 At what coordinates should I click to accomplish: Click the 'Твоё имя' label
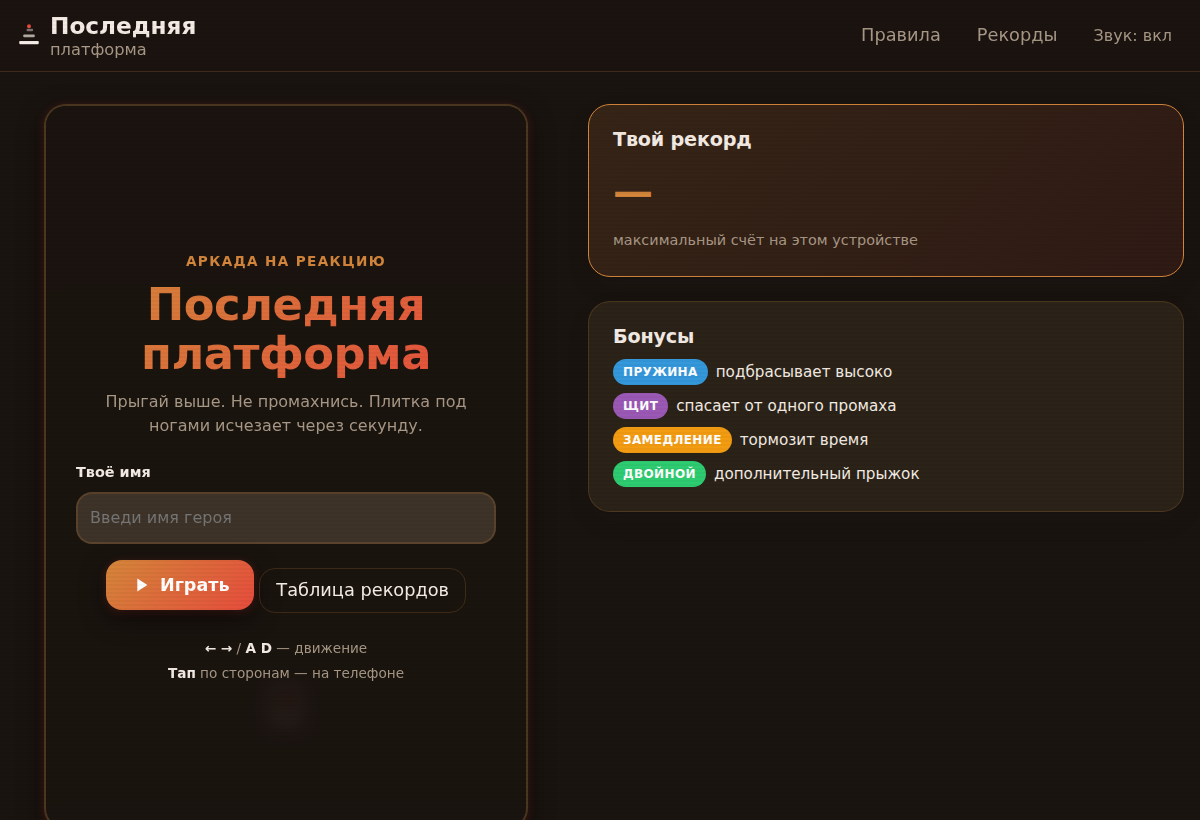pyautogui.click(x=113, y=472)
